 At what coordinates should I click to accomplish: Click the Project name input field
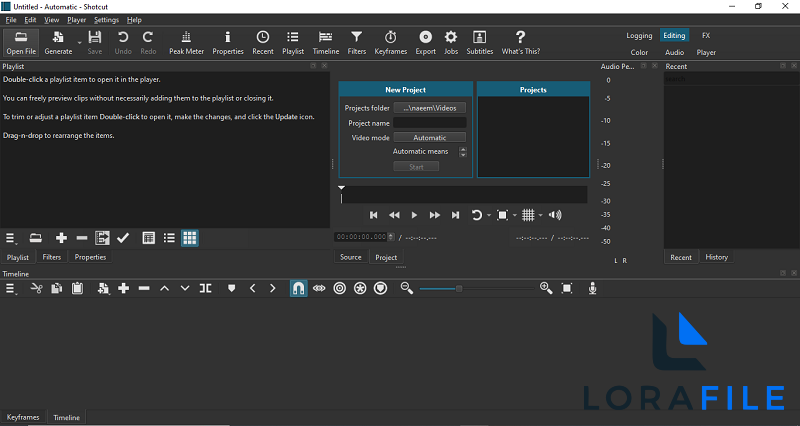(430, 123)
